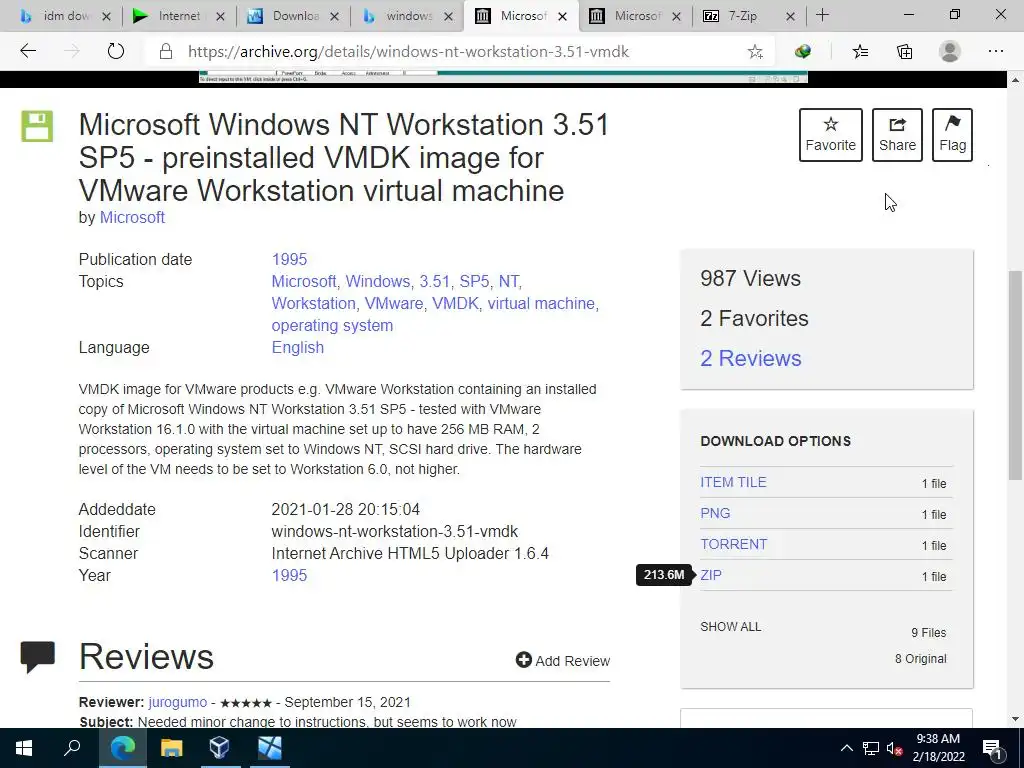The width and height of the screenshot is (1024, 768).
Task: Close the 7-Zip tab
Action: click(x=790, y=17)
